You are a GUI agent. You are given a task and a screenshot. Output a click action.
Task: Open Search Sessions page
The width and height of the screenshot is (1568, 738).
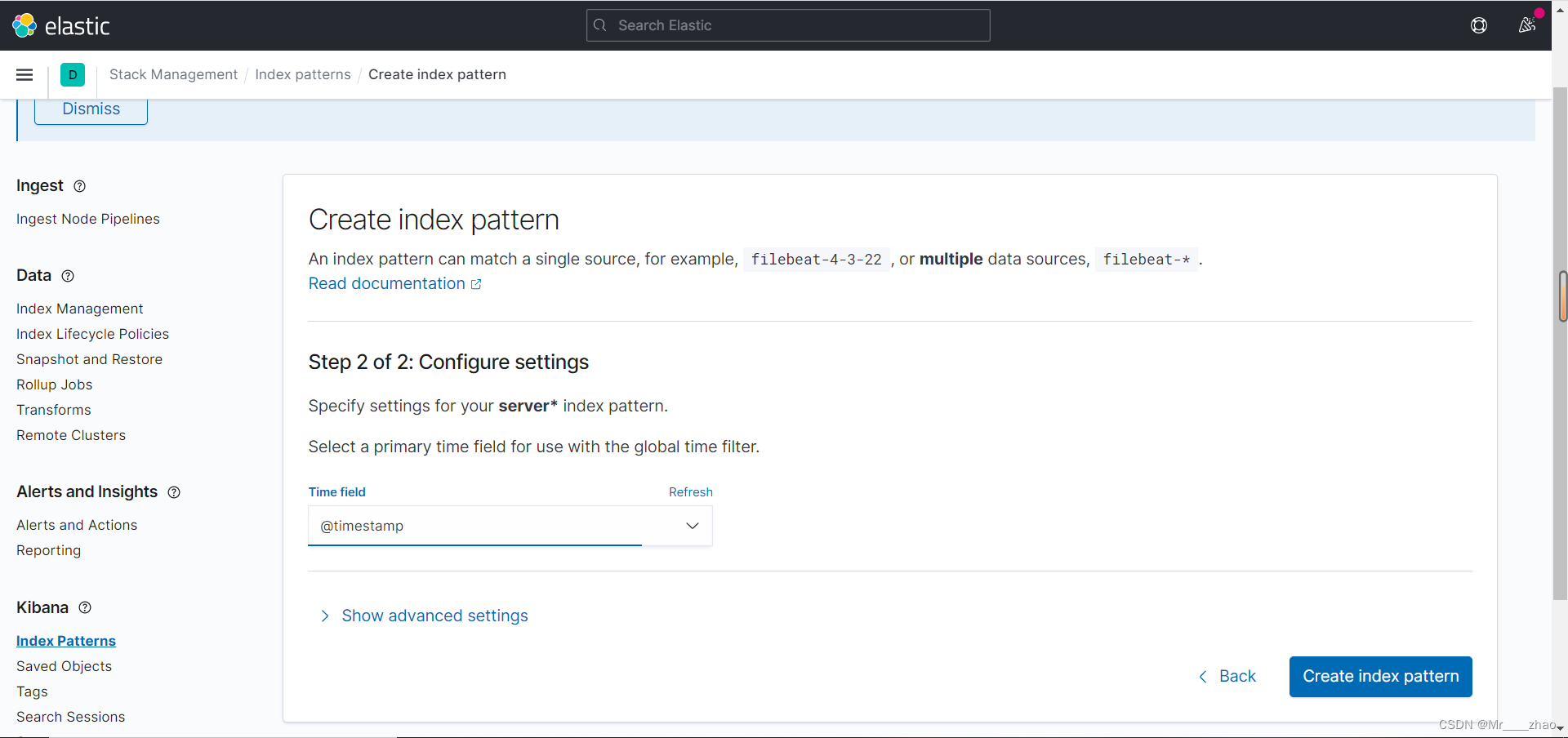[71, 717]
